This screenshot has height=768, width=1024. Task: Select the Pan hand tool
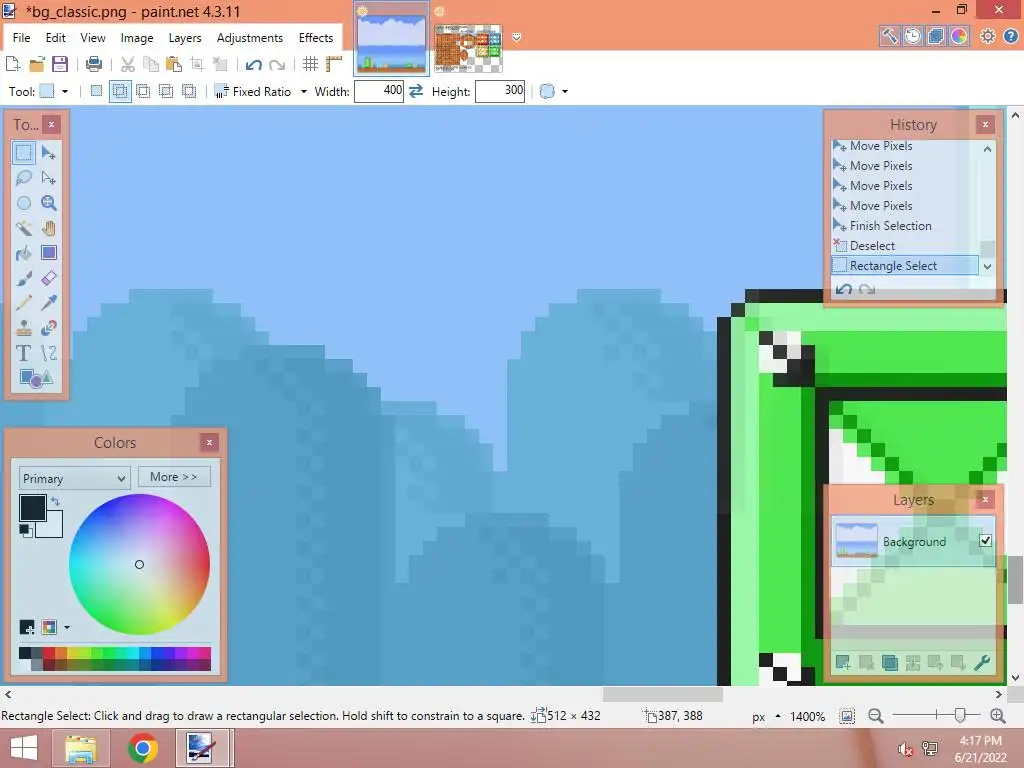(48, 228)
